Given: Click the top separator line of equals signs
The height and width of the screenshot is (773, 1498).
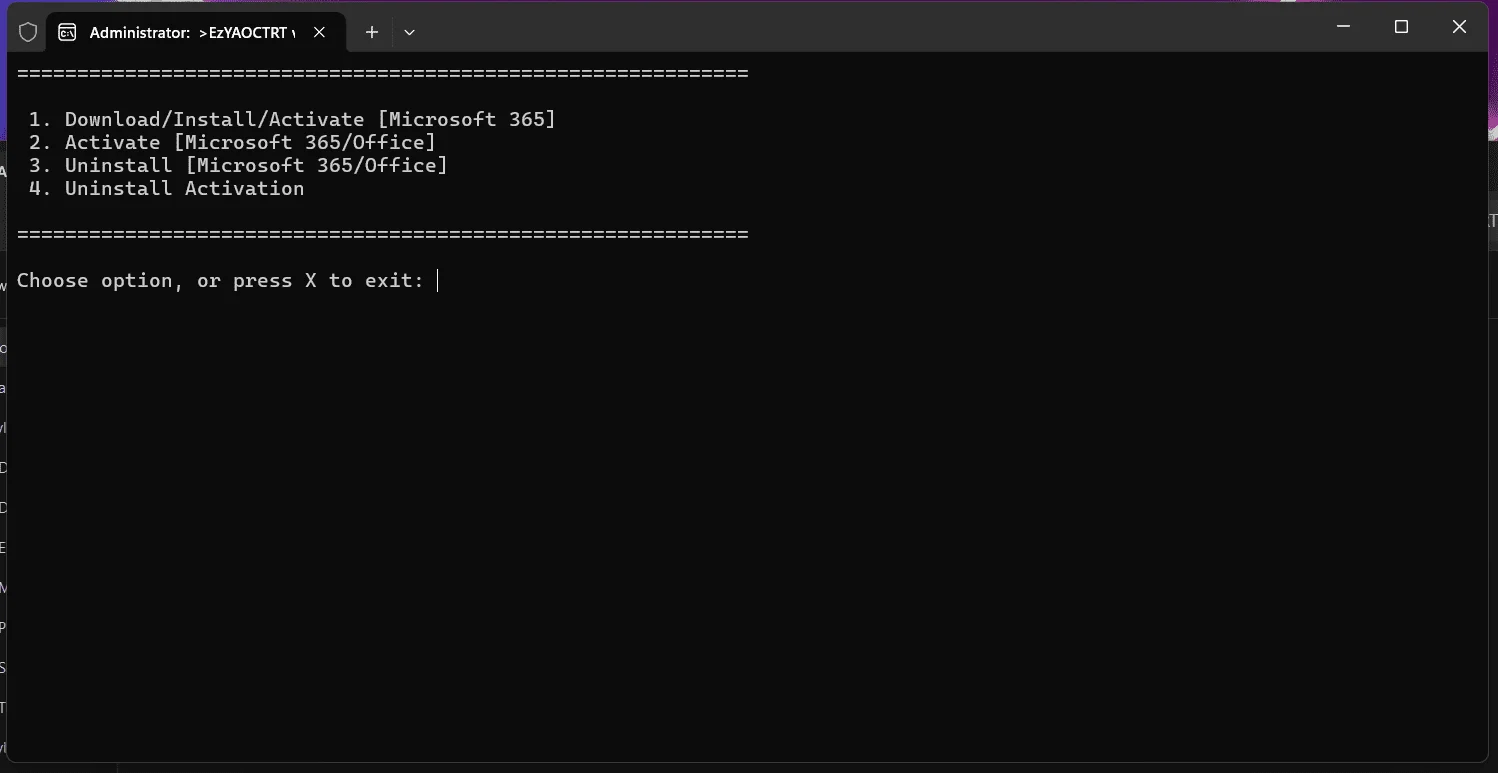Looking at the screenshot, I should pyautogui.click(x=383, y=74).
